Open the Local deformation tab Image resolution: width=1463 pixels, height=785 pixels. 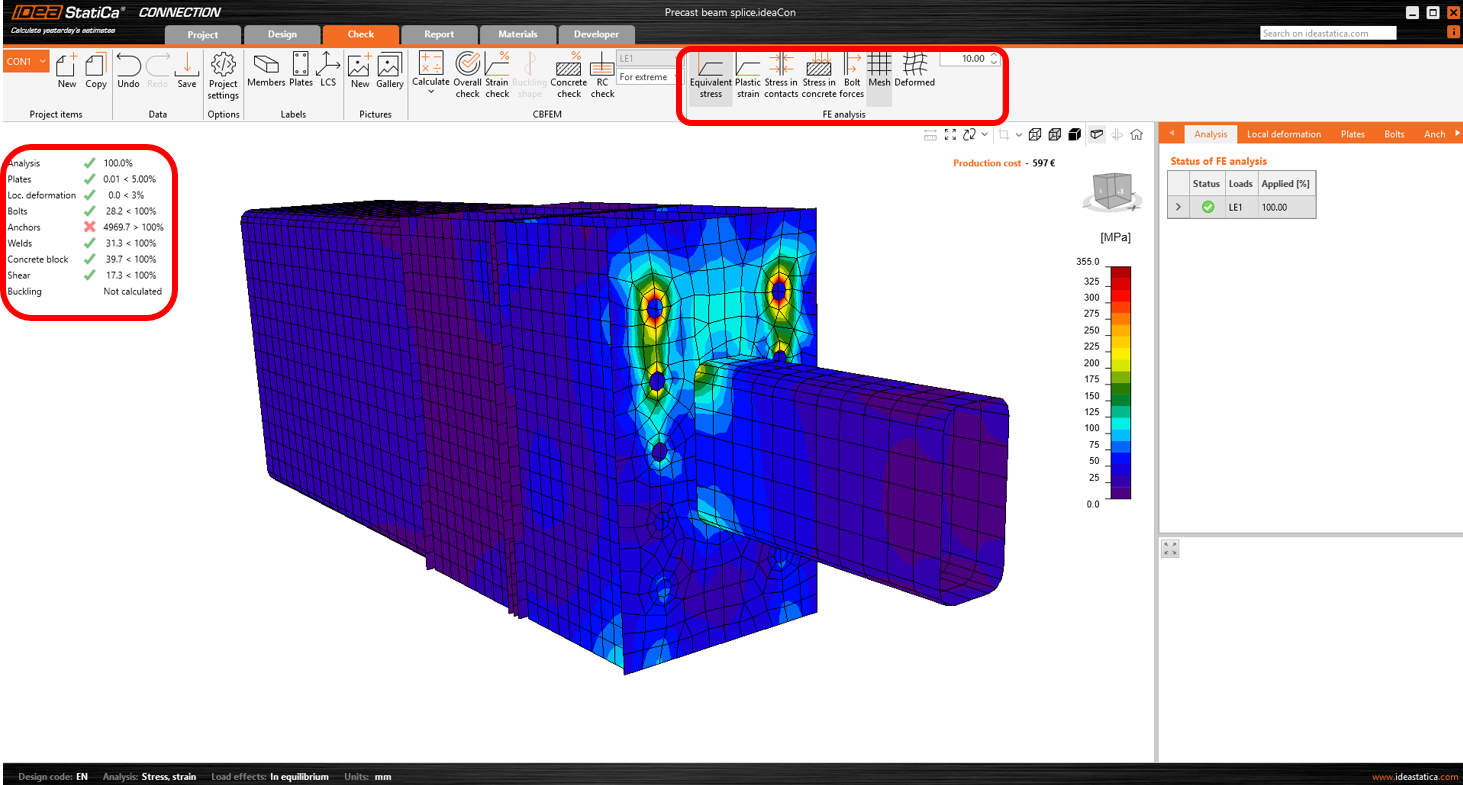(x=1283, y=134)
